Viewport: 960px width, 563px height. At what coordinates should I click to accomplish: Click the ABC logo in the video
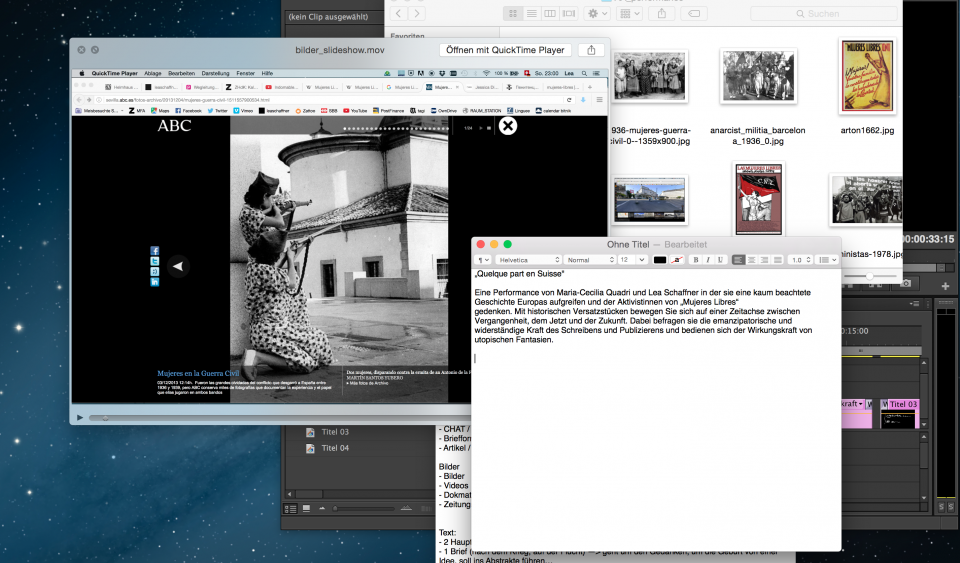[174, 125]
